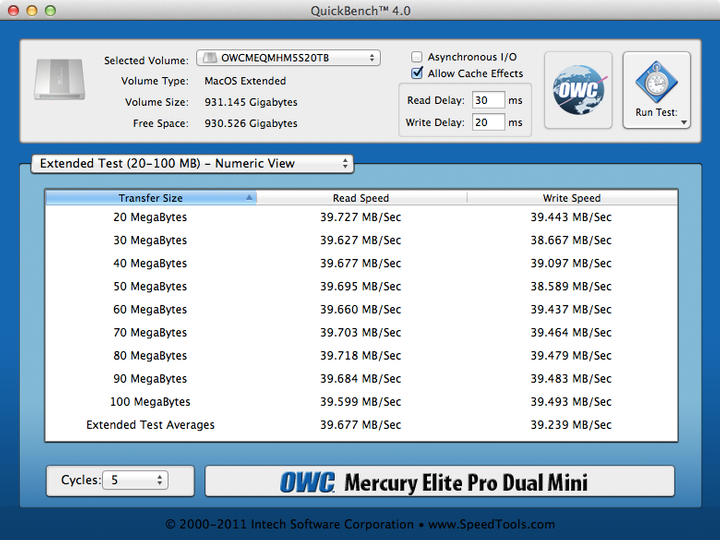This screenshot has width=720, height=540.
Task: Uncheck Allow Cache Effects
Action: [x=418, y=74]
